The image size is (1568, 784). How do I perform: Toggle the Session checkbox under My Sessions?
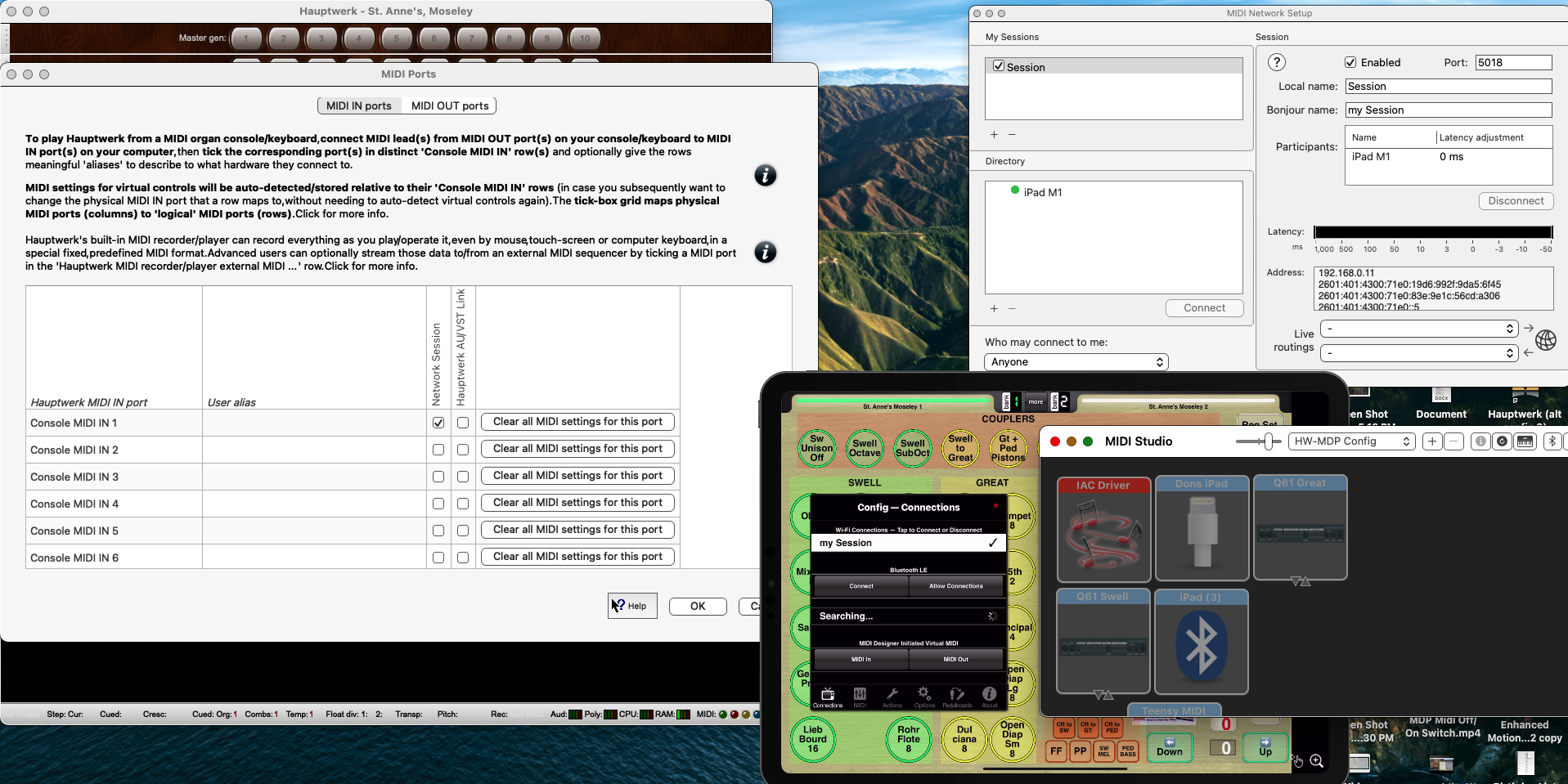pyautogui.click(x=999, y=66)
